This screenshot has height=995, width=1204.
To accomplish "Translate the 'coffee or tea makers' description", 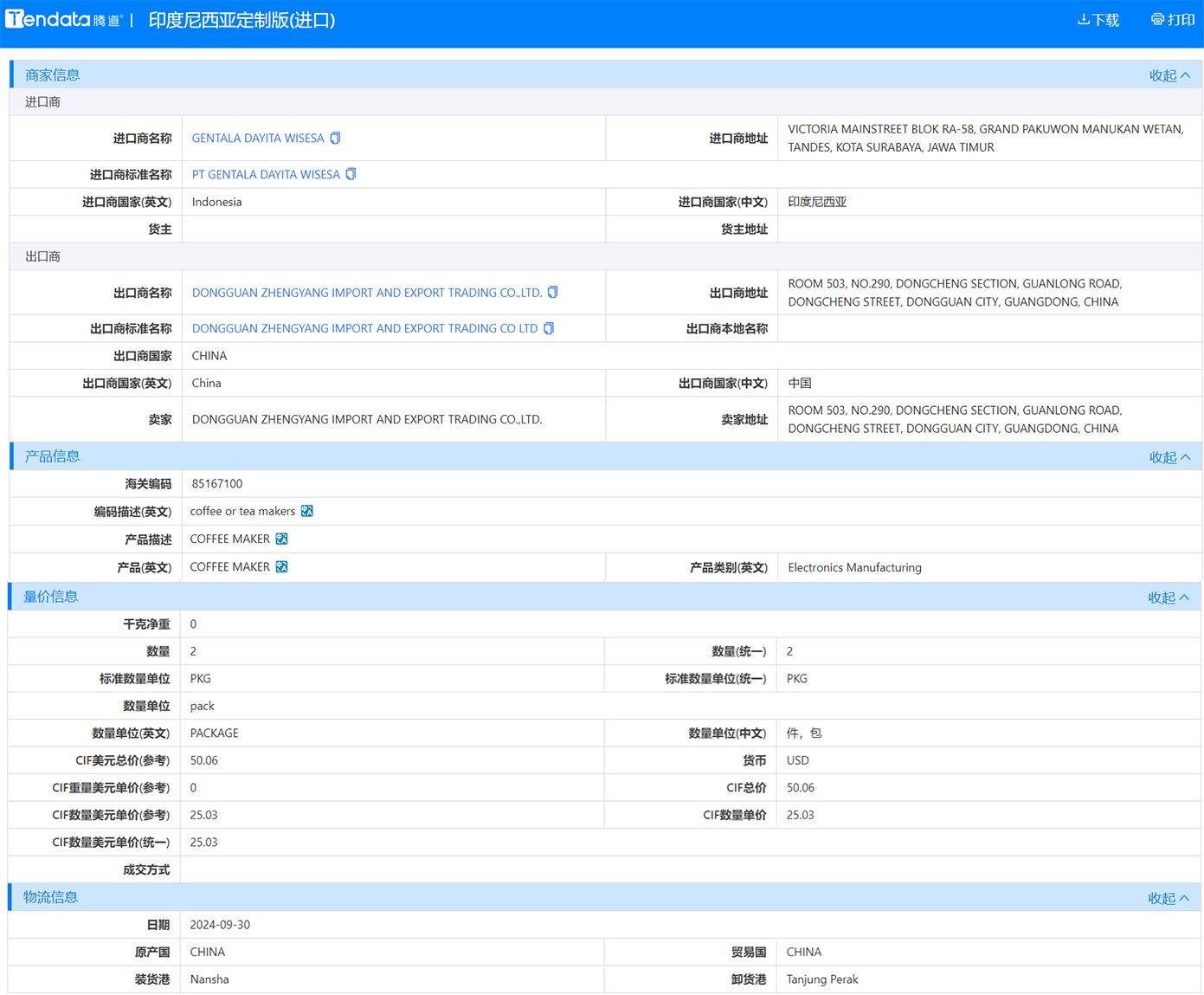I will (306, 512).
